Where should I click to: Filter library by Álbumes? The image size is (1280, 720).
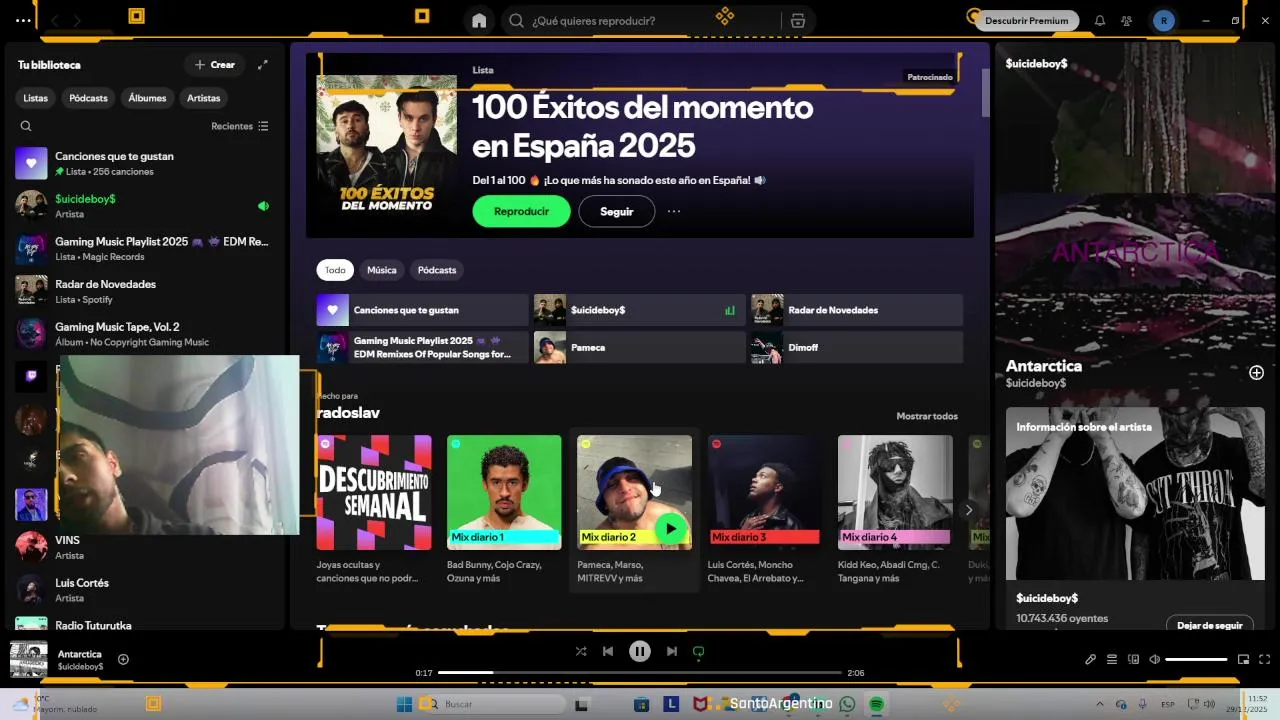147,98
